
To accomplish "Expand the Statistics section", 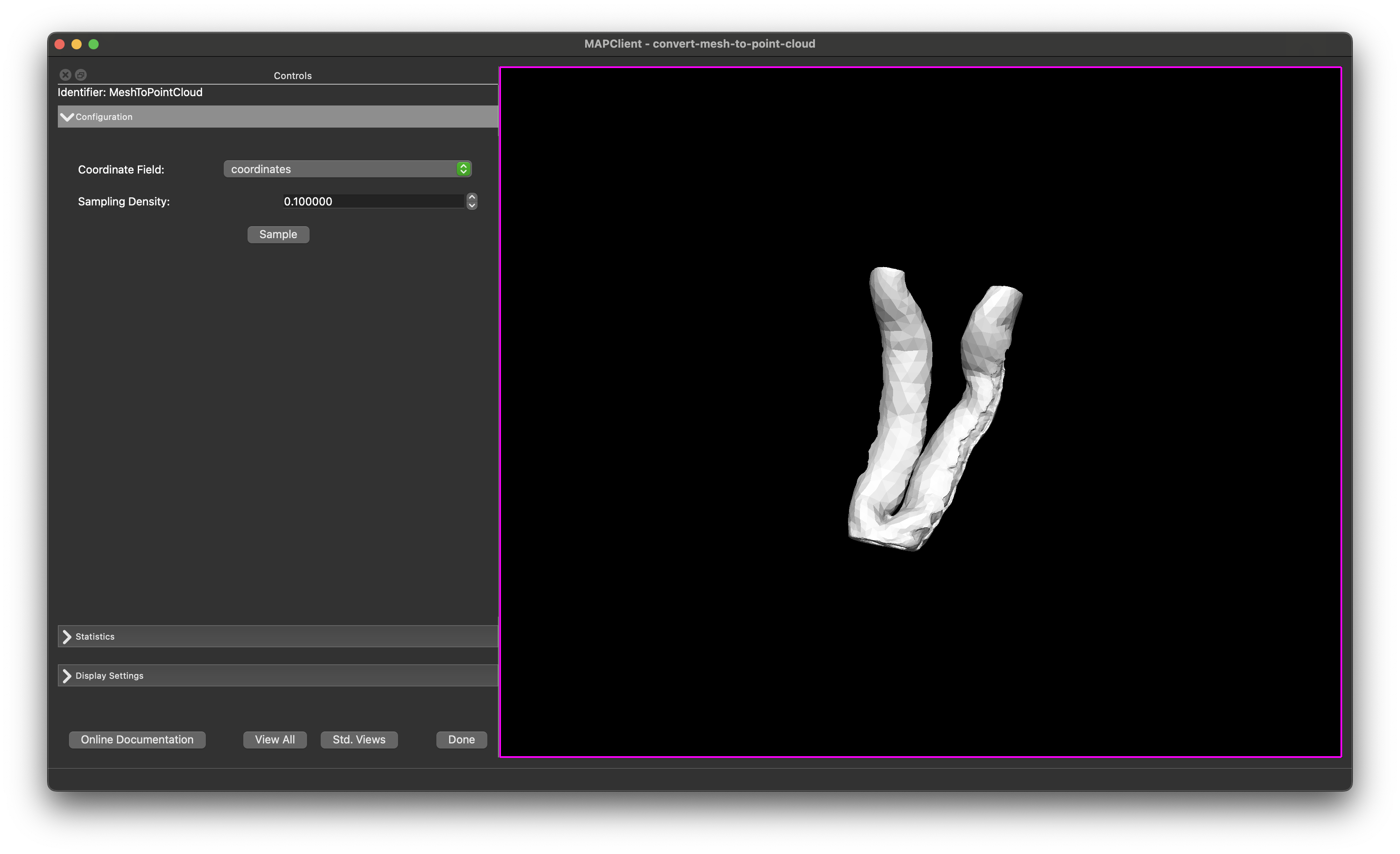I will tap(278, 636).
